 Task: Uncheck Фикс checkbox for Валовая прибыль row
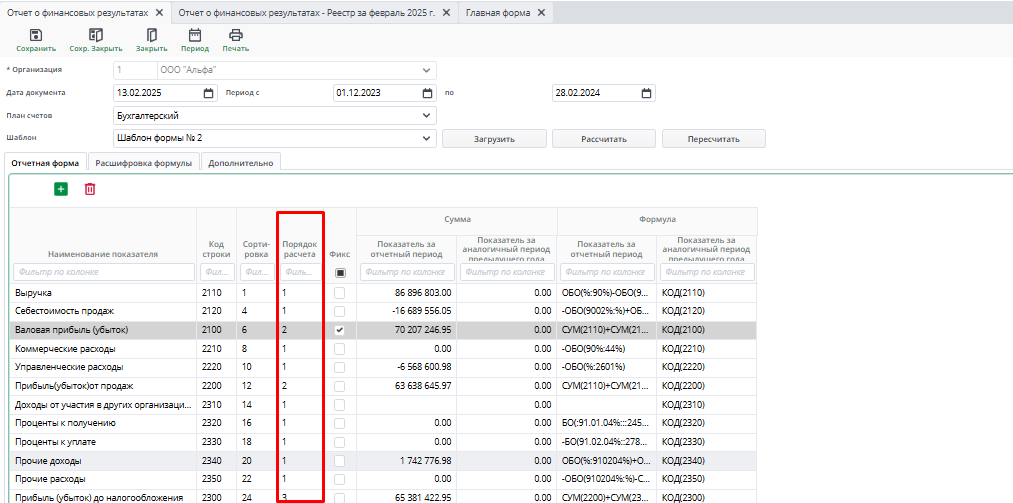340,329
